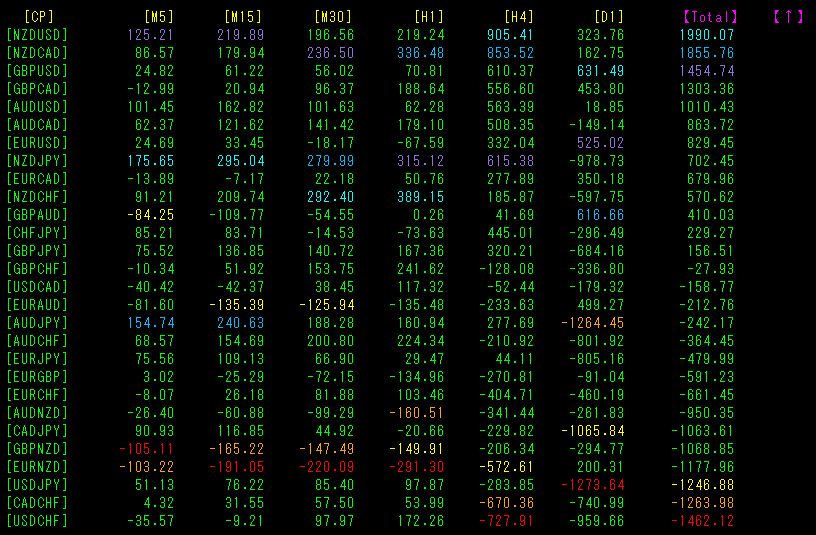
Task: Select the CADJPY currency pair label
Action: (x=37, y=431)
